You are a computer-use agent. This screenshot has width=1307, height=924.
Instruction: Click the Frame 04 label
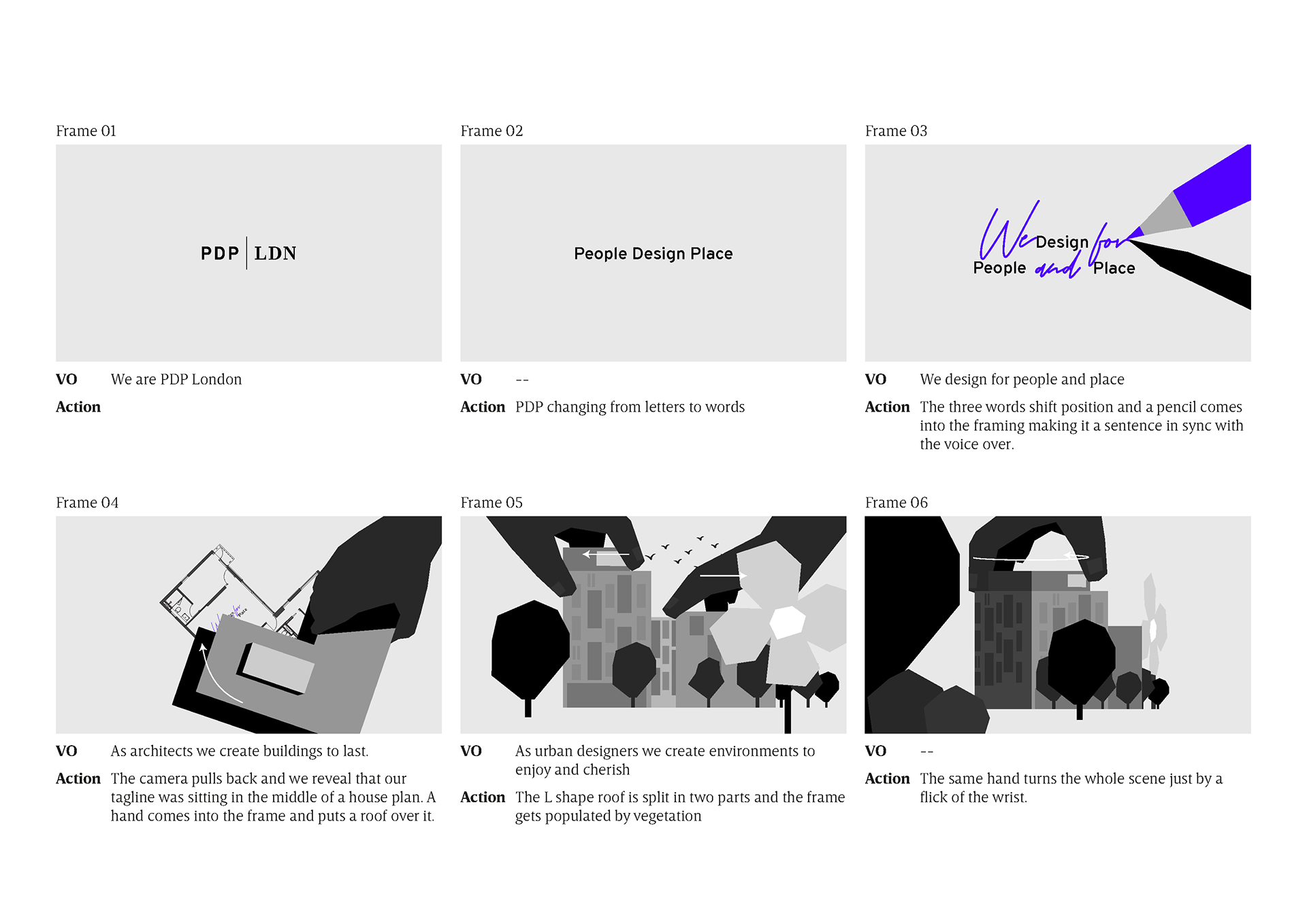pos(87,502)
